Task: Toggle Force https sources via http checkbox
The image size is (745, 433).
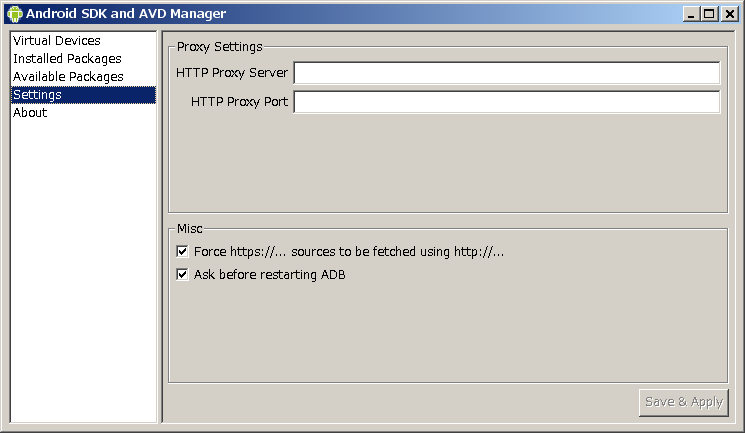Action: pyautogui.click(x=182, y=251)
